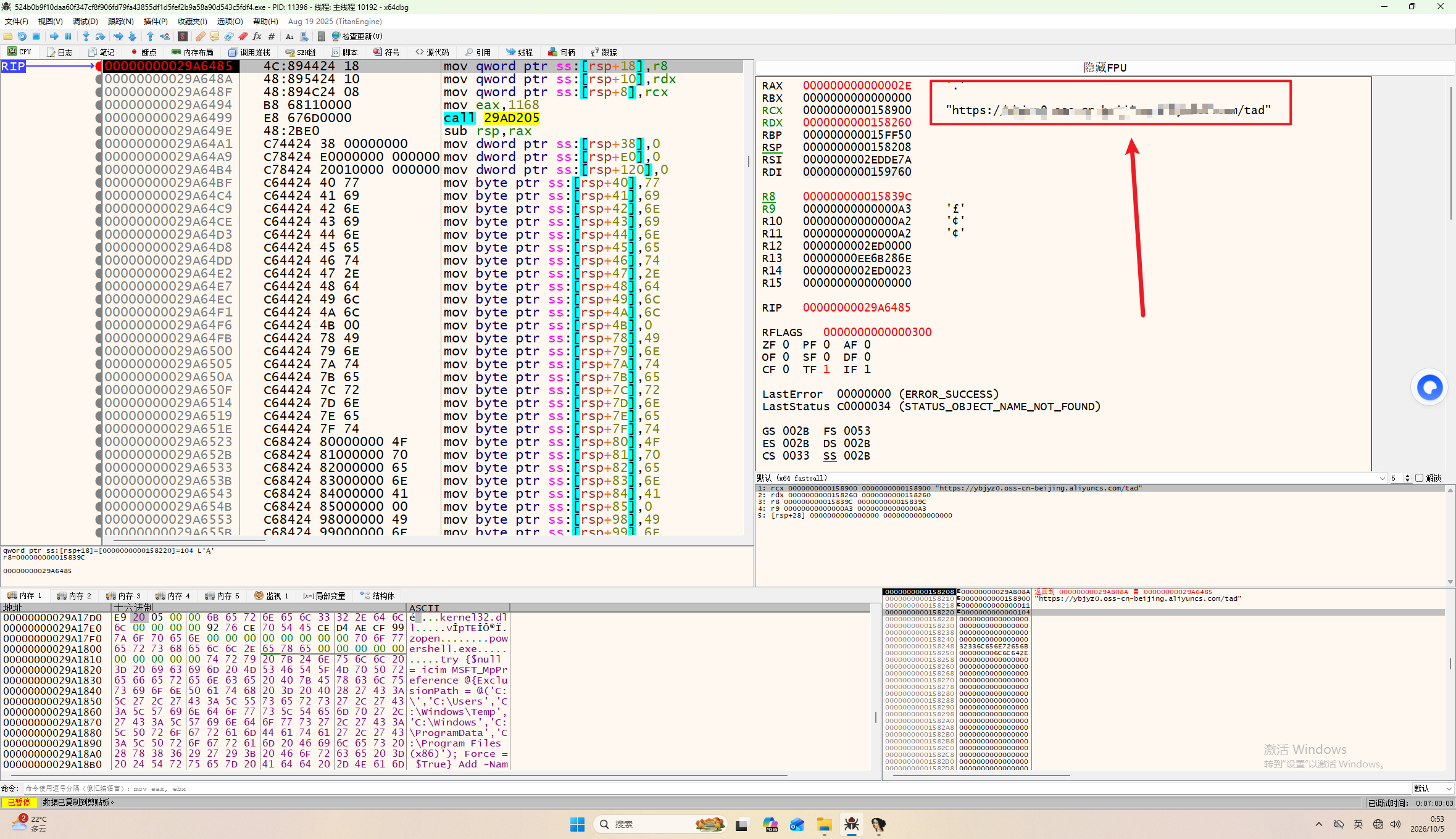This screenshot has width=1456, height=839.
Task: Focus the command input field
Action: (716, 788)
